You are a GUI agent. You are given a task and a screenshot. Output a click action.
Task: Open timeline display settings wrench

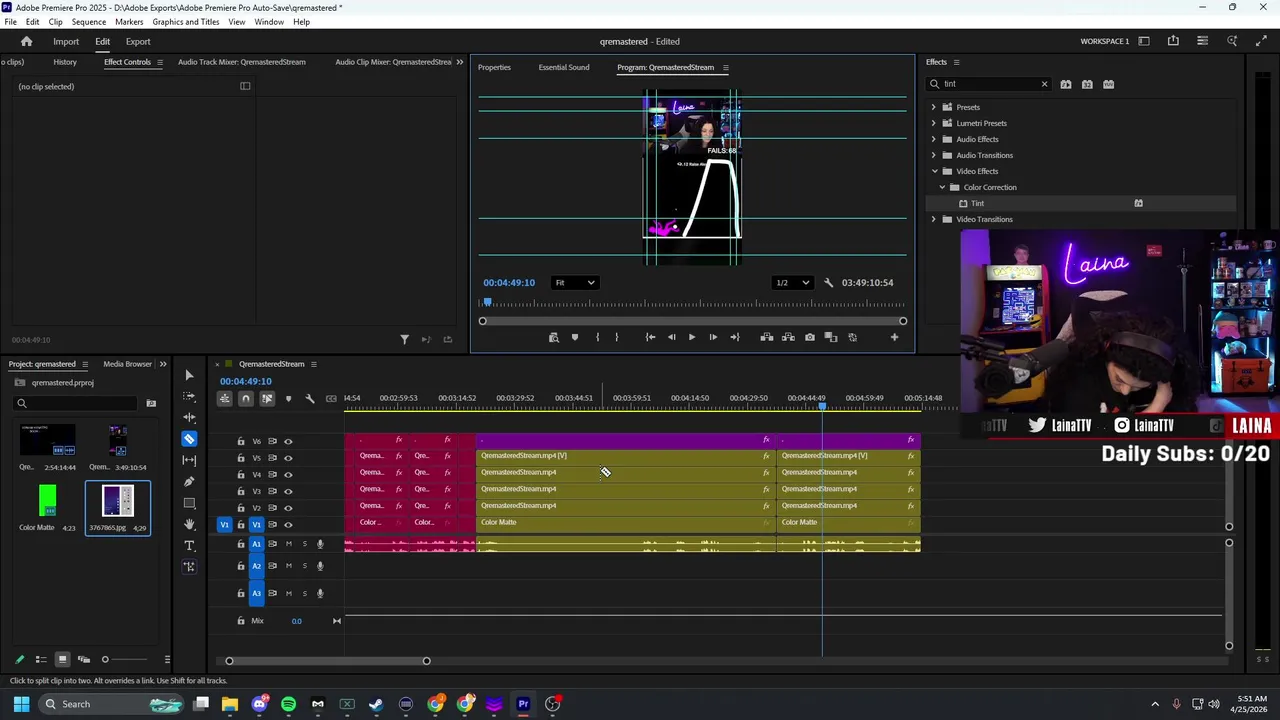[x=310, y=398]
